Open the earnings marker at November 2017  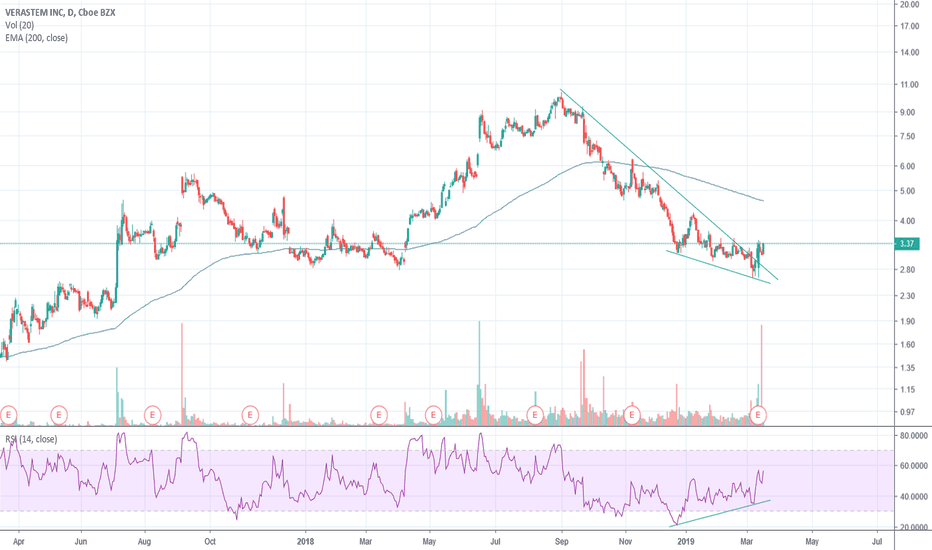coord(250,414)
